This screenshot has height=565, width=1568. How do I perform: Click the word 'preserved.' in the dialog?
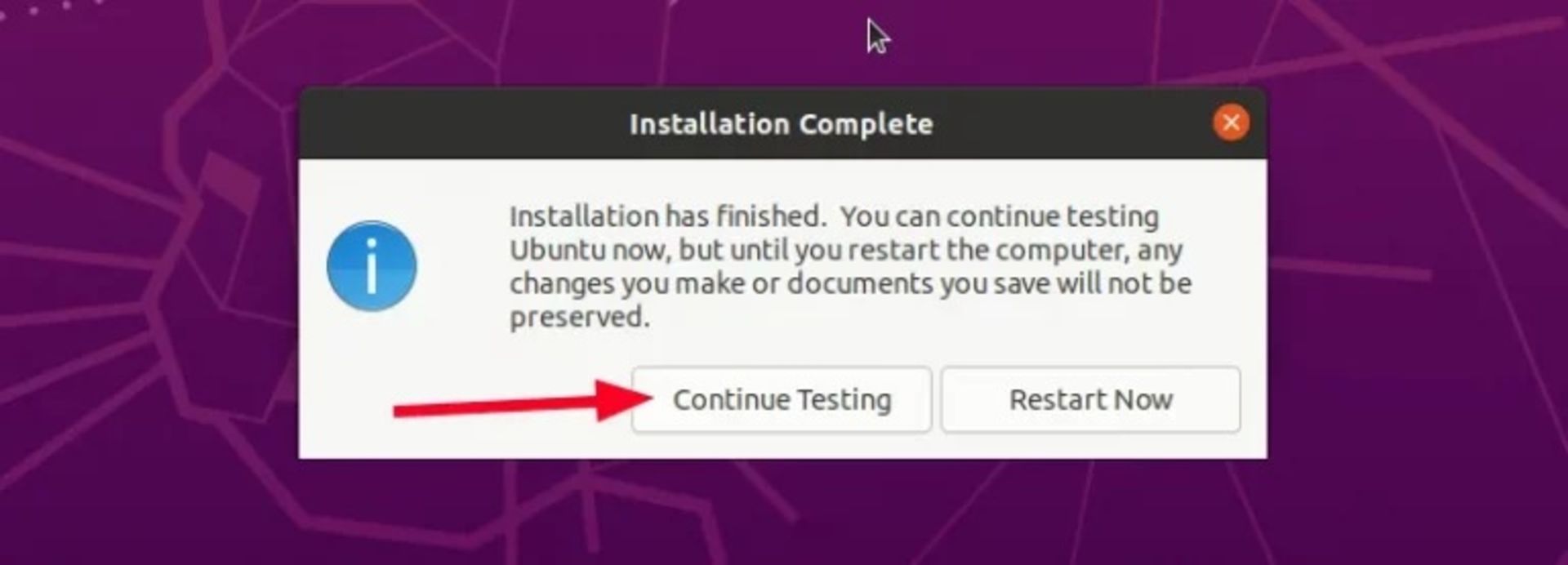pos(580,318)
